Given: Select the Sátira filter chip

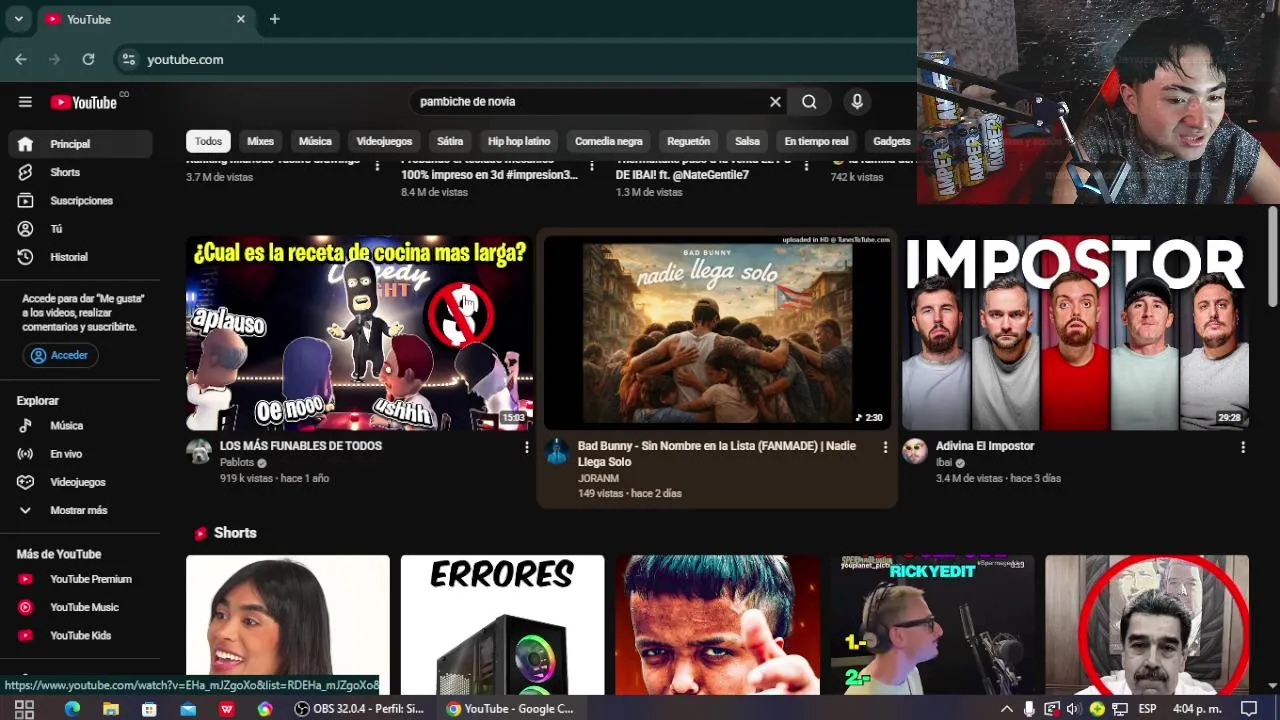Looking at the screenshot, I should [x=450, y=141].
